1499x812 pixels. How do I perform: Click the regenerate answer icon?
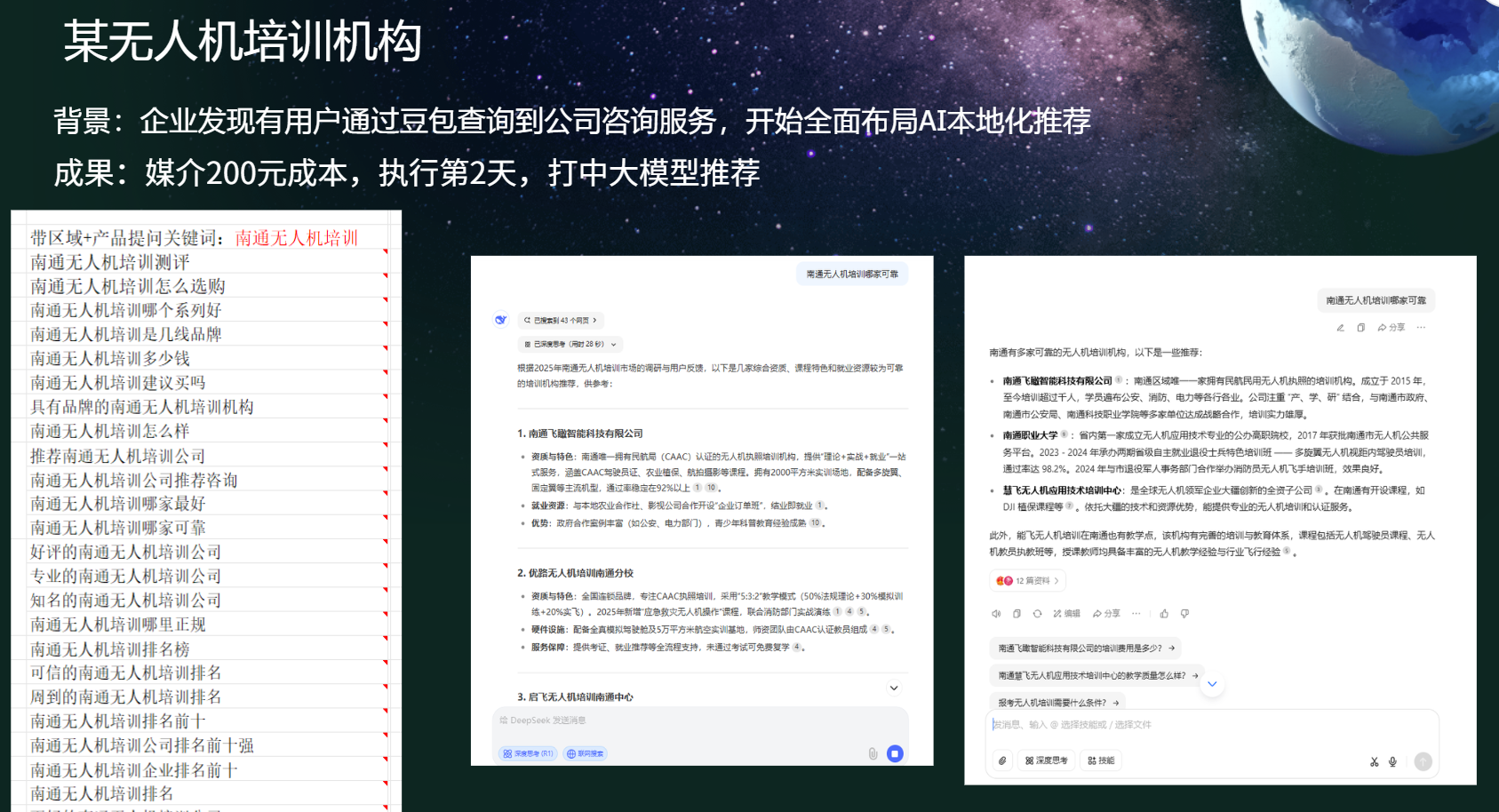(x=1037, y=614)
